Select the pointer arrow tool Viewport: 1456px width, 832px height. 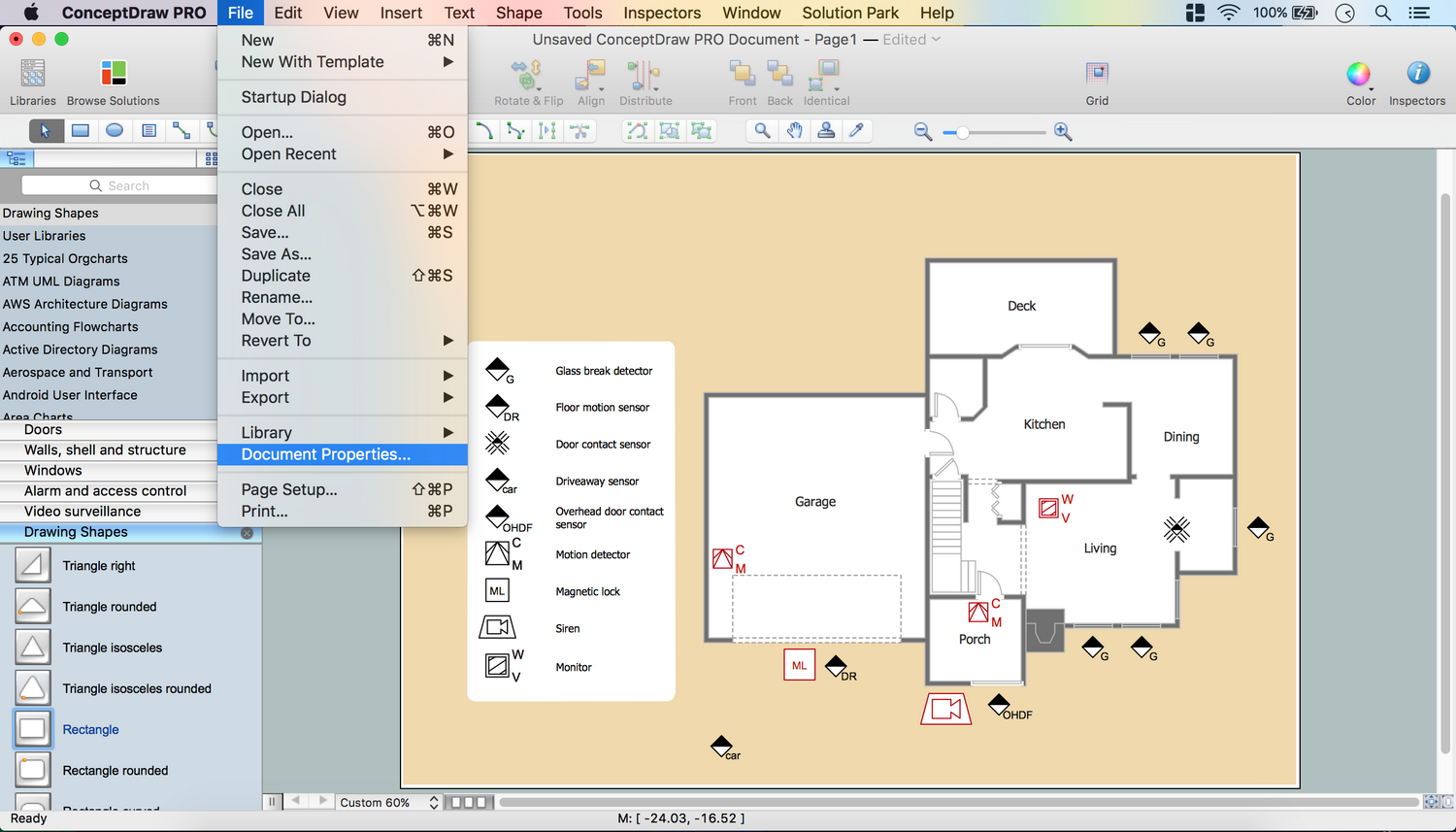(45, 131)
